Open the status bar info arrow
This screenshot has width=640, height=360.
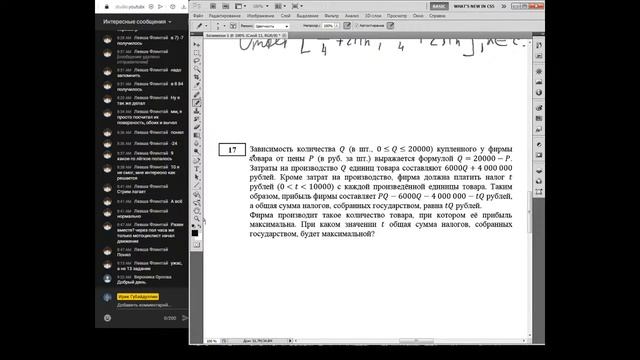[290, 340]
